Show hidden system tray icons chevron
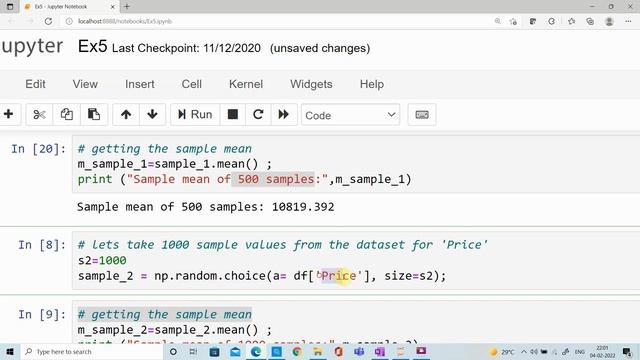Screen dimensions: 640x360 pos(524,351)
